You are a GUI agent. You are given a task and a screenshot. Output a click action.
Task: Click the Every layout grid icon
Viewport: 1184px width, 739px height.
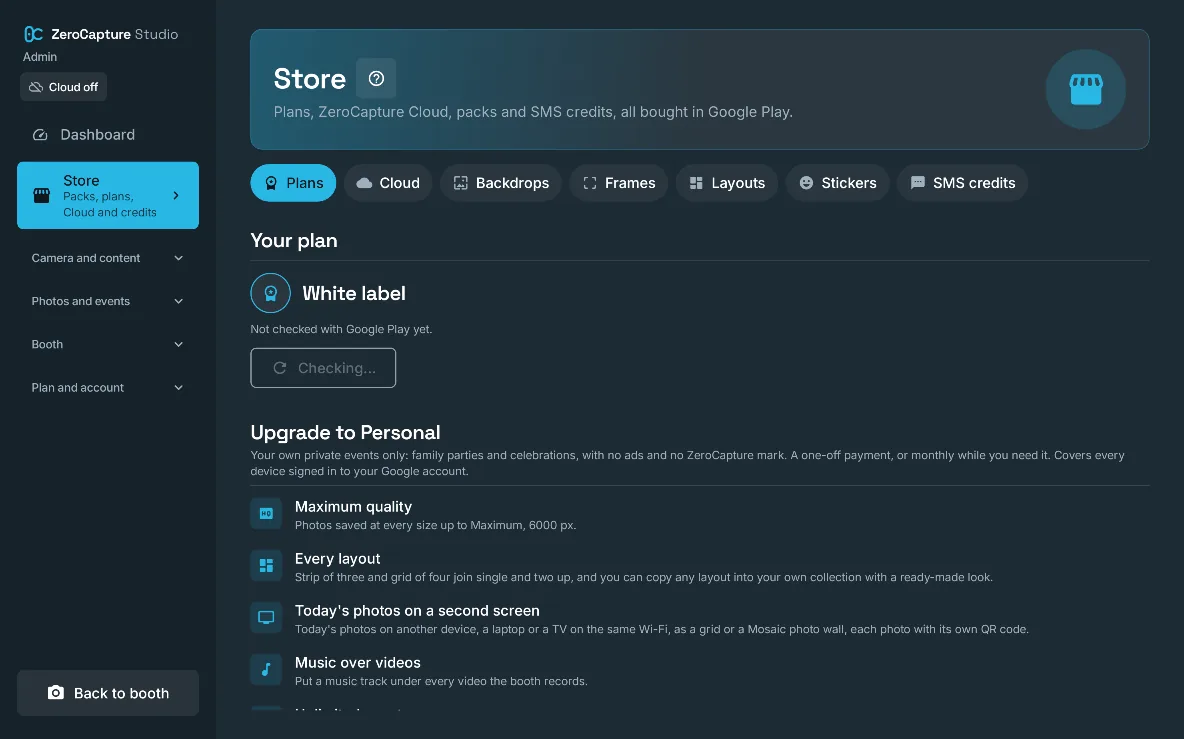266,565
